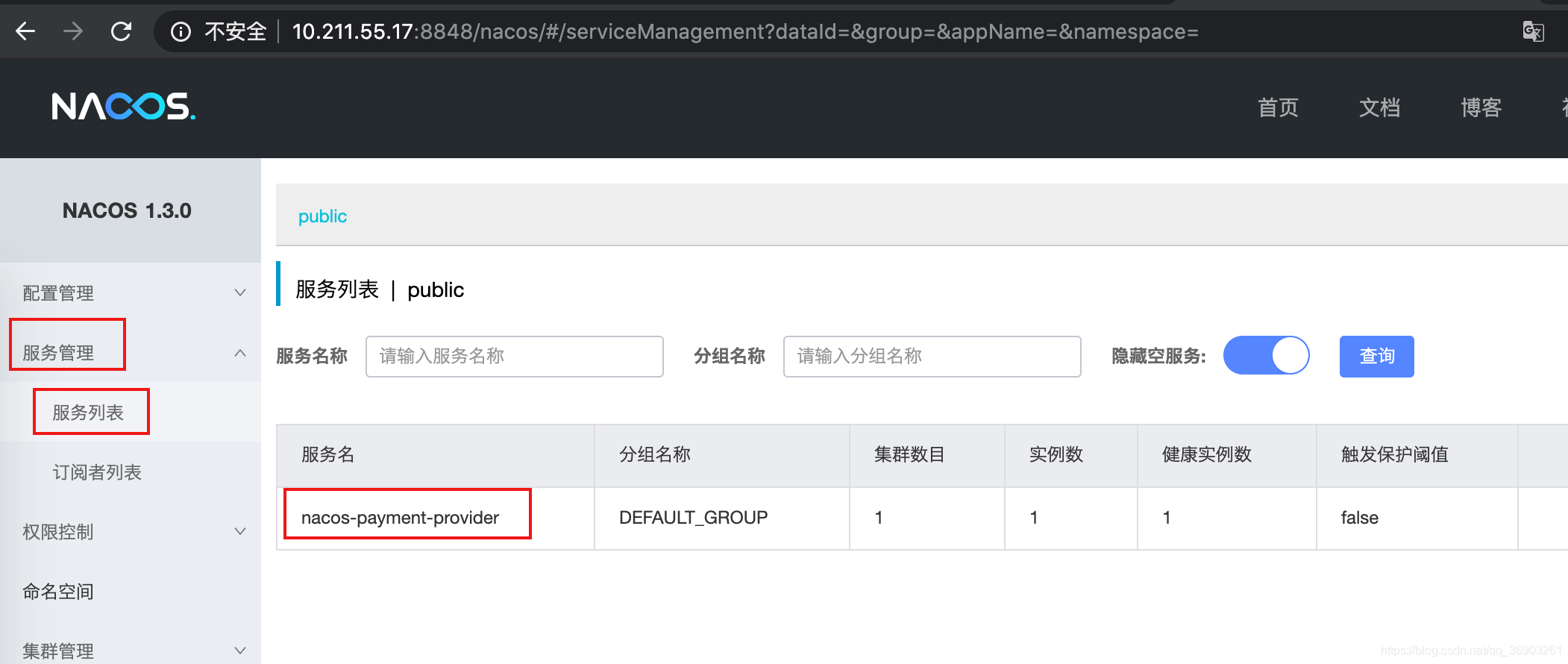Open the translate page icon in address bar
The image size is (1568, 664).
1533,31
